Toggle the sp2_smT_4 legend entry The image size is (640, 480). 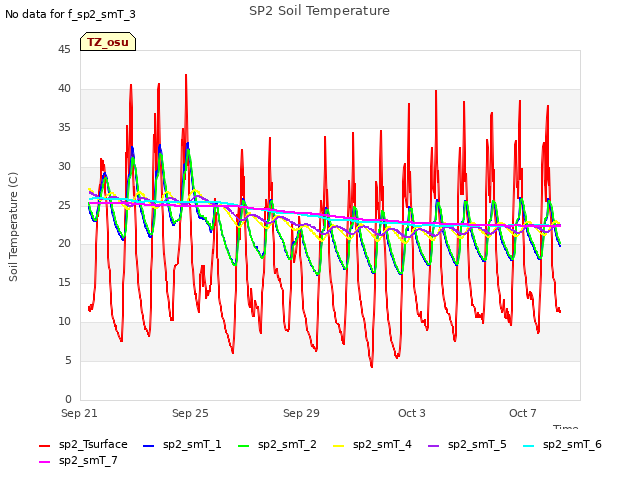(x=372, y=444)
